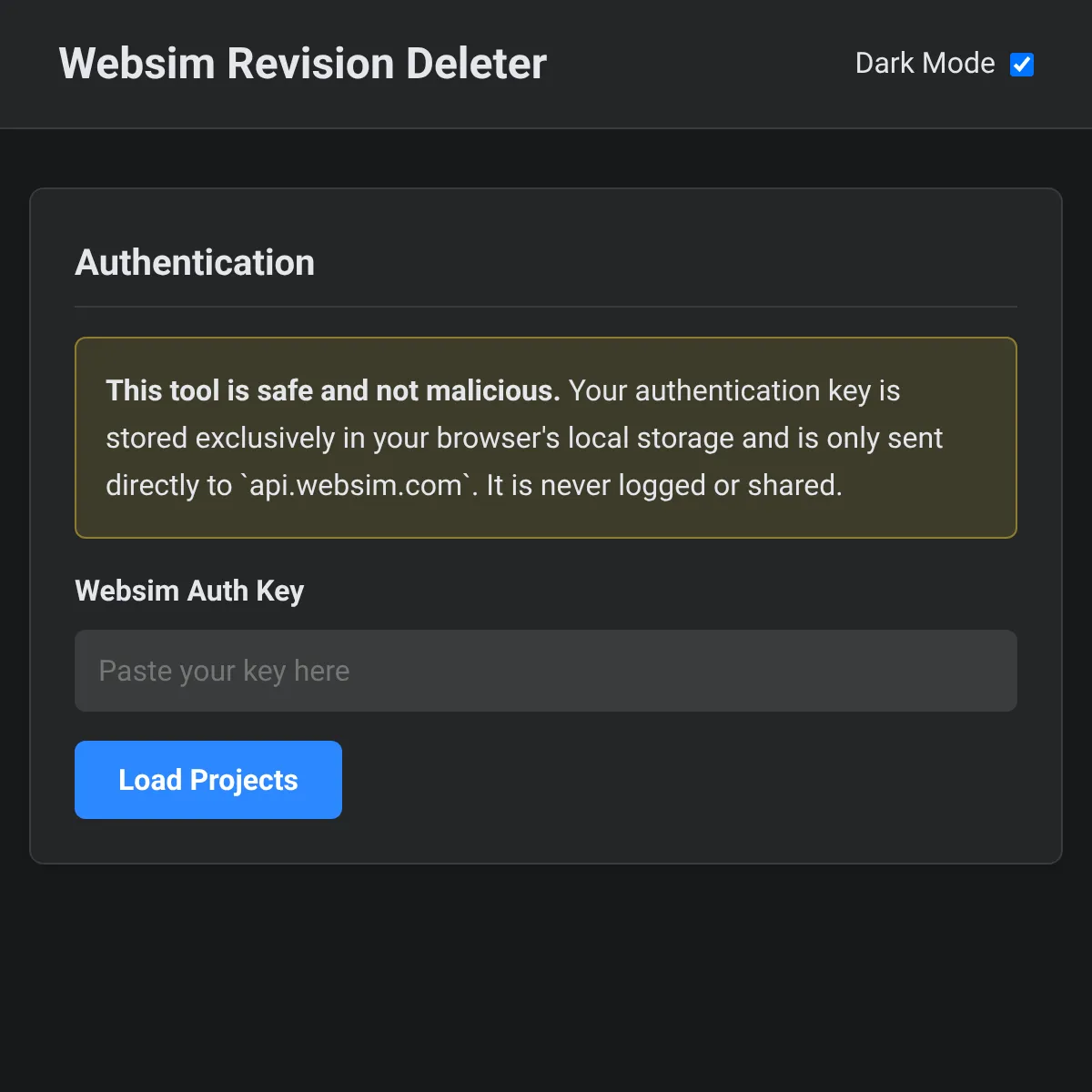This screenshot has width=1092, height=1092.
Task: Click the divider line under Authentication
Action: [546, 307]
